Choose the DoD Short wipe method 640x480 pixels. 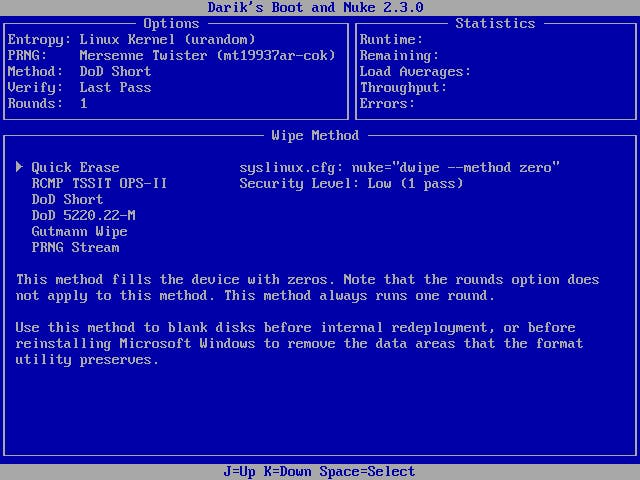(67, 199)
